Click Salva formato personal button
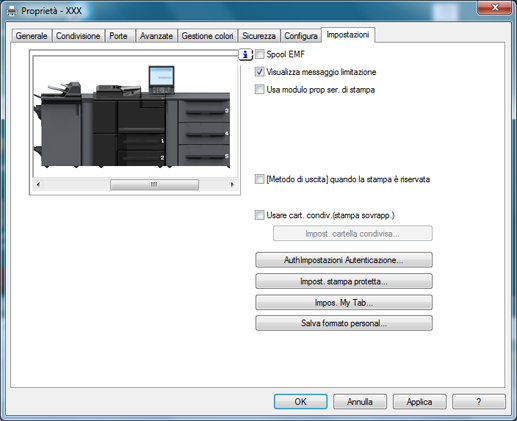The width and height of the screenshot is (517, 421). point(344,323)
